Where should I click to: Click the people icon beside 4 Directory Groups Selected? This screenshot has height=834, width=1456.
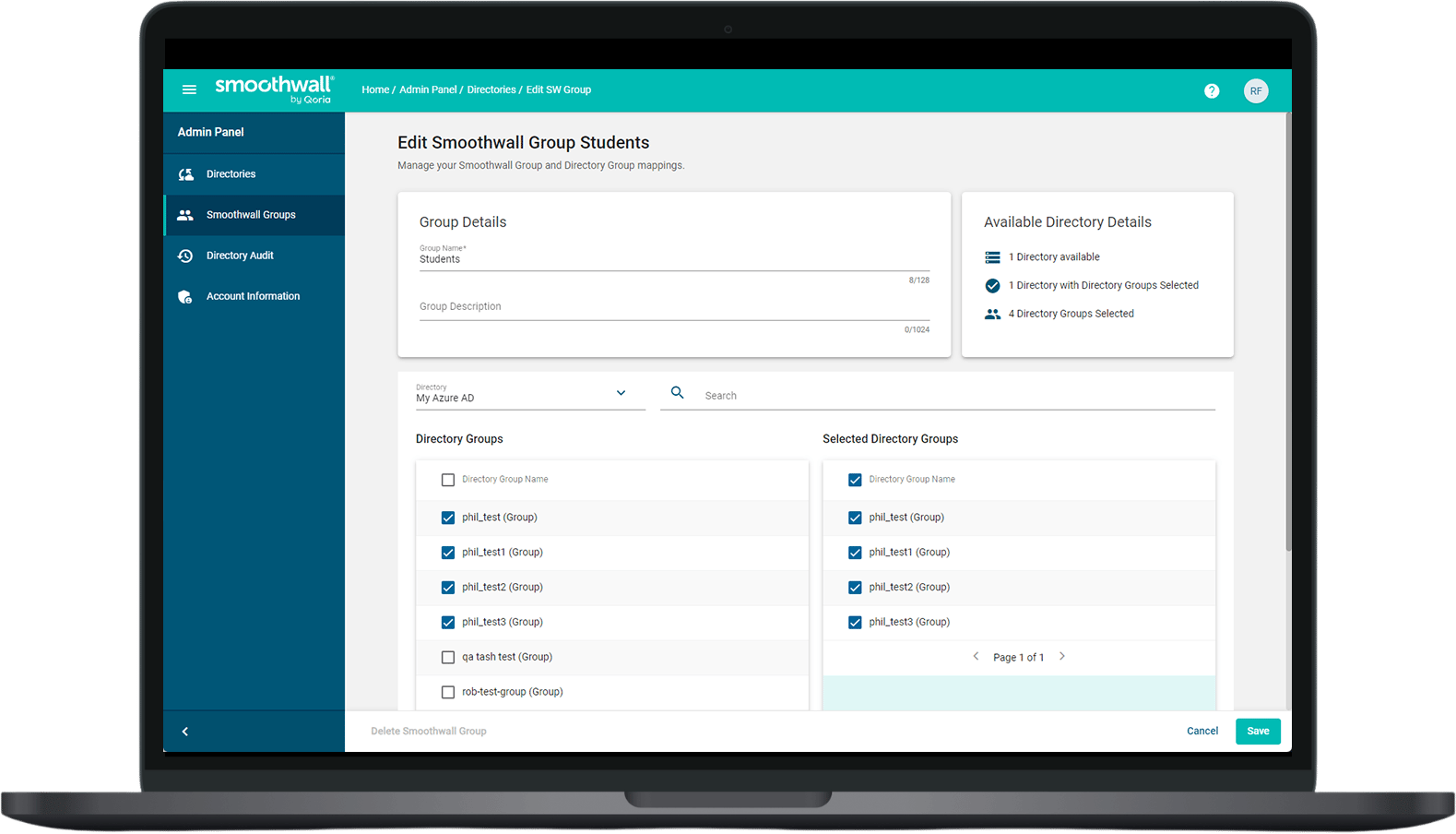[992, 315]
